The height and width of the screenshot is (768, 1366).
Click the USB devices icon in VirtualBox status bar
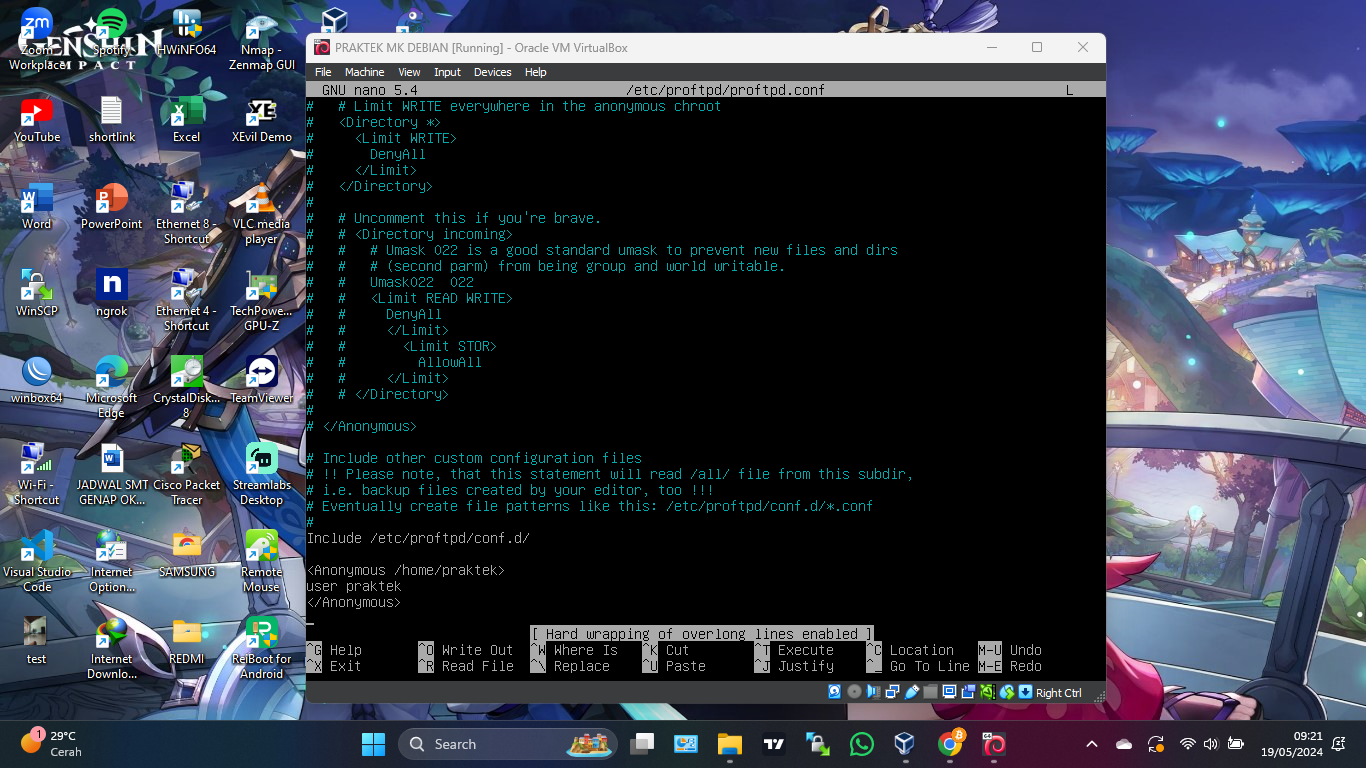coord(911,692)
